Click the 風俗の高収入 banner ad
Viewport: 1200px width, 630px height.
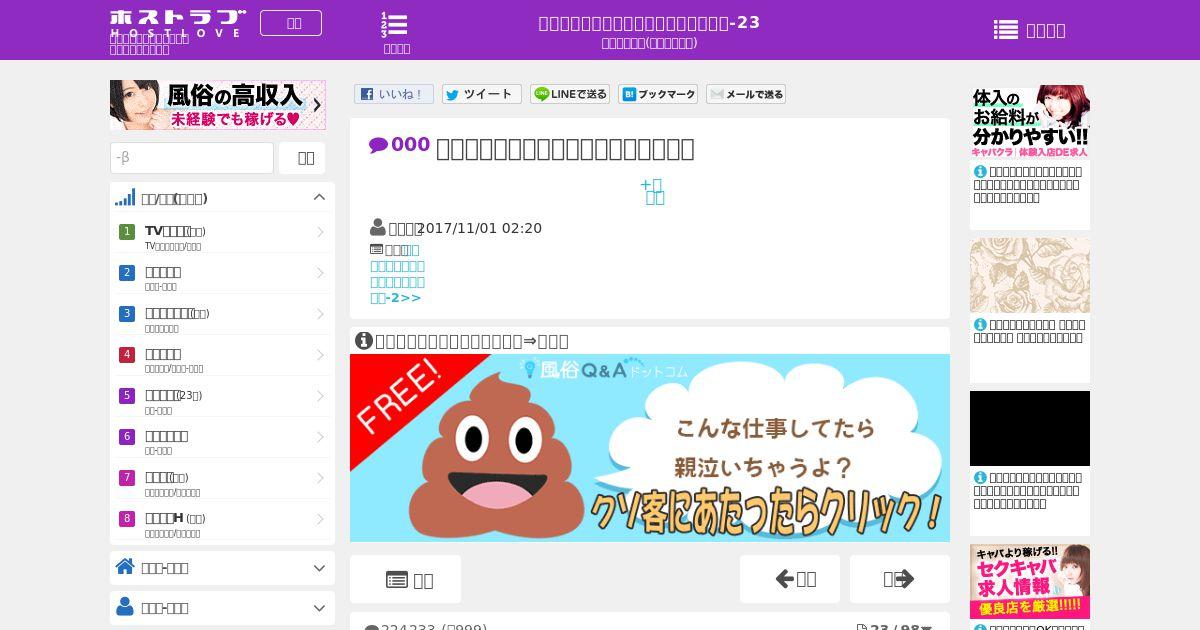(x=218, y=105)
